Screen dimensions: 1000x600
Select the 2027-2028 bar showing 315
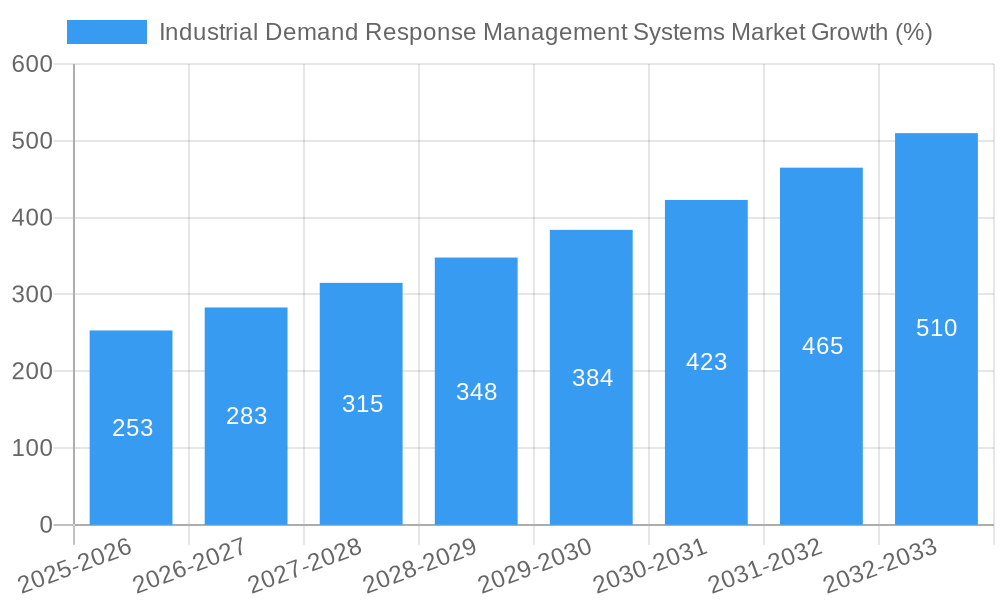[x=361, y=404]
